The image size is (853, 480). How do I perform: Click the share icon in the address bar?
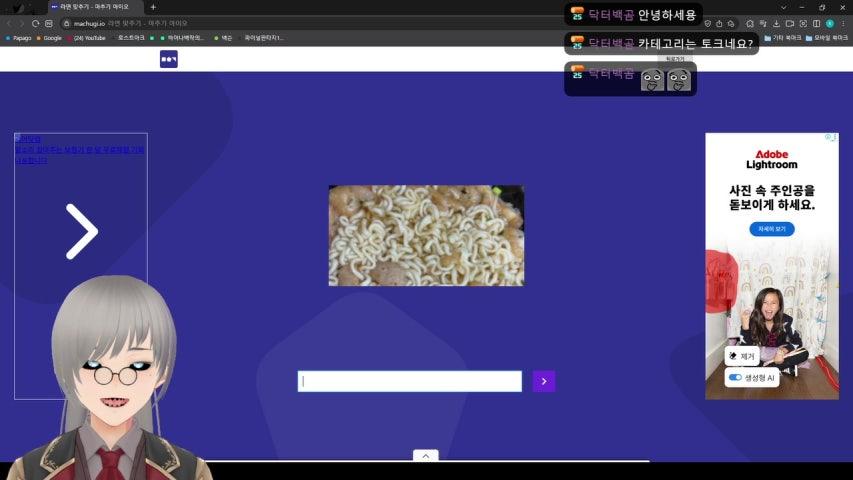pos(719,23)
